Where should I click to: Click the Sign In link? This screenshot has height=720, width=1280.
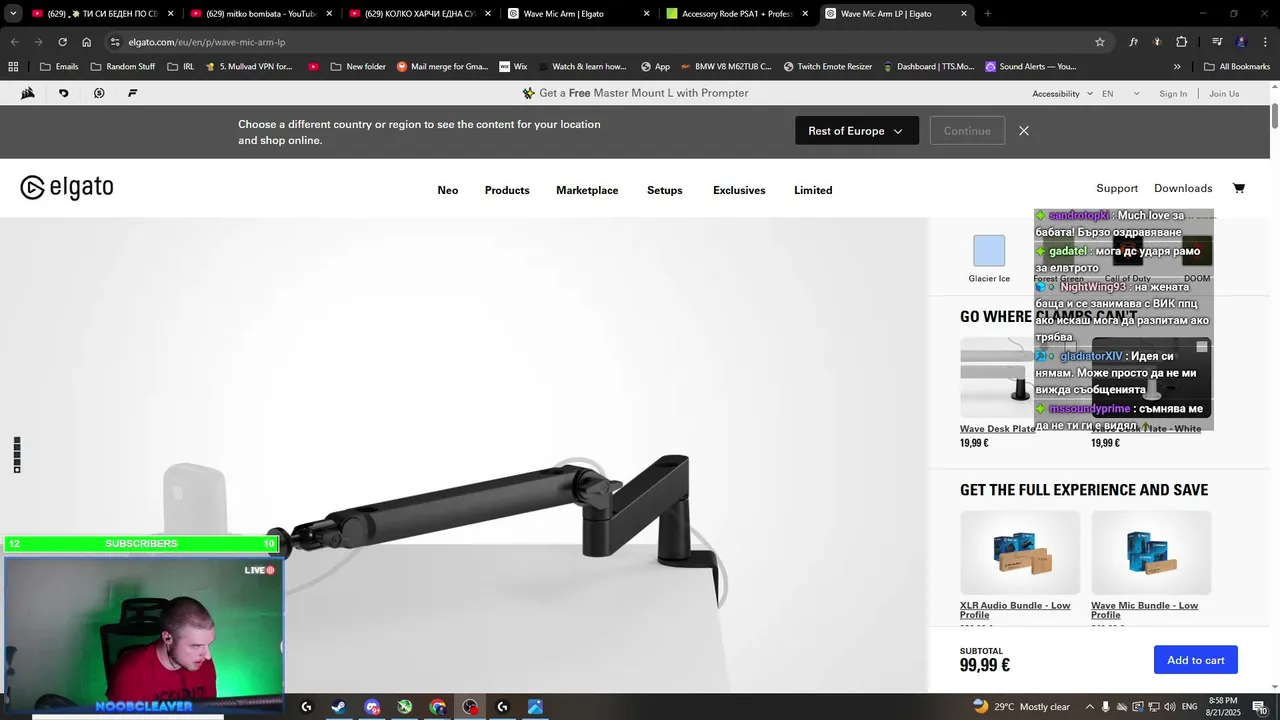(x=1173, y=94)
